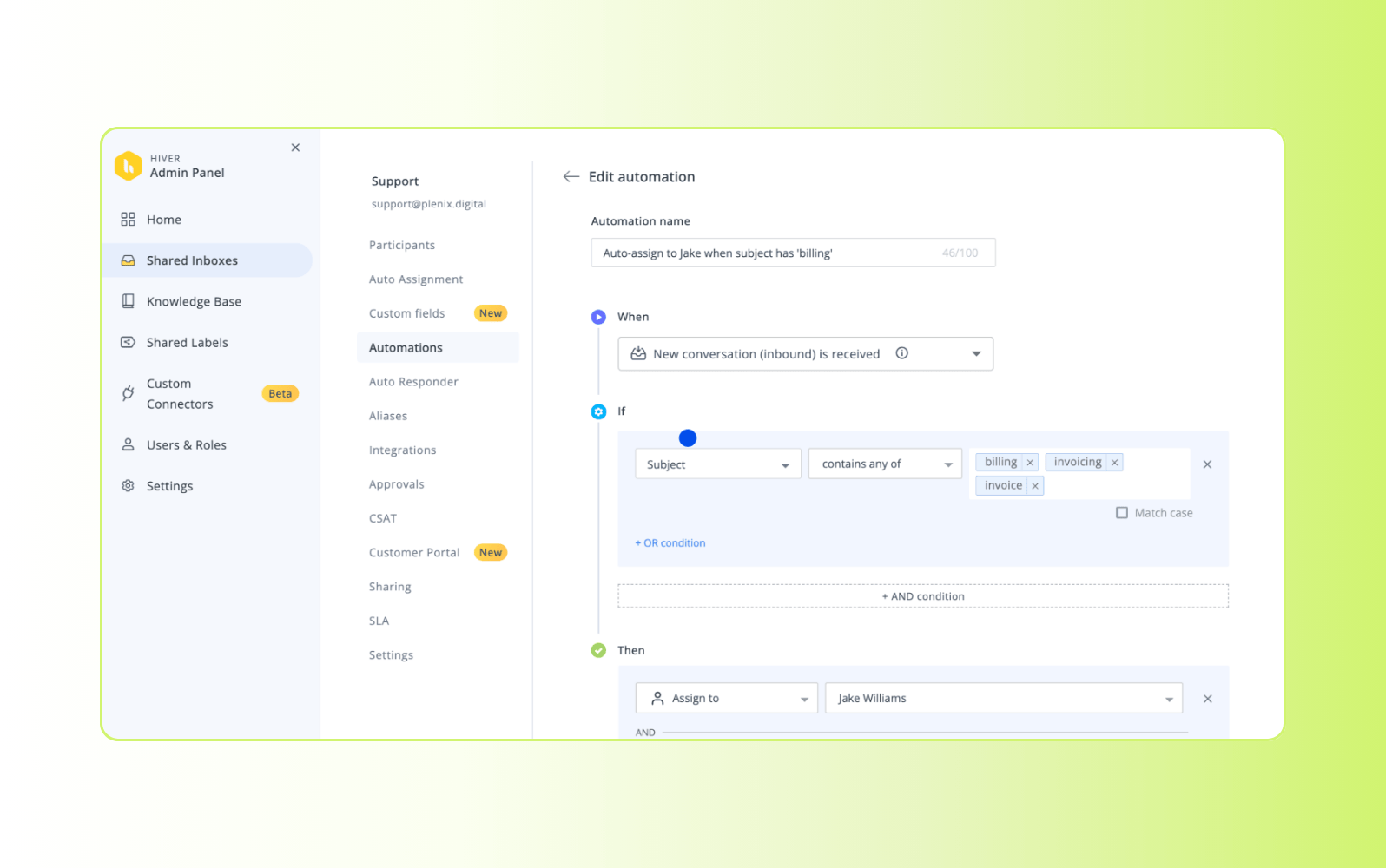Click the inbox icon in trigger dropdown
Screen dimensions: 1386x868
point(638,353)
